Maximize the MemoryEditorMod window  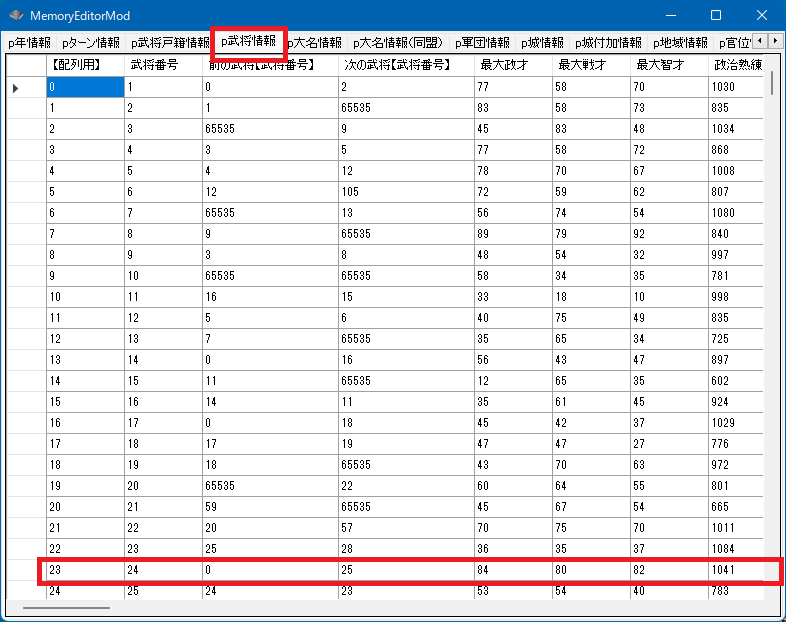[x=716, y=16]
